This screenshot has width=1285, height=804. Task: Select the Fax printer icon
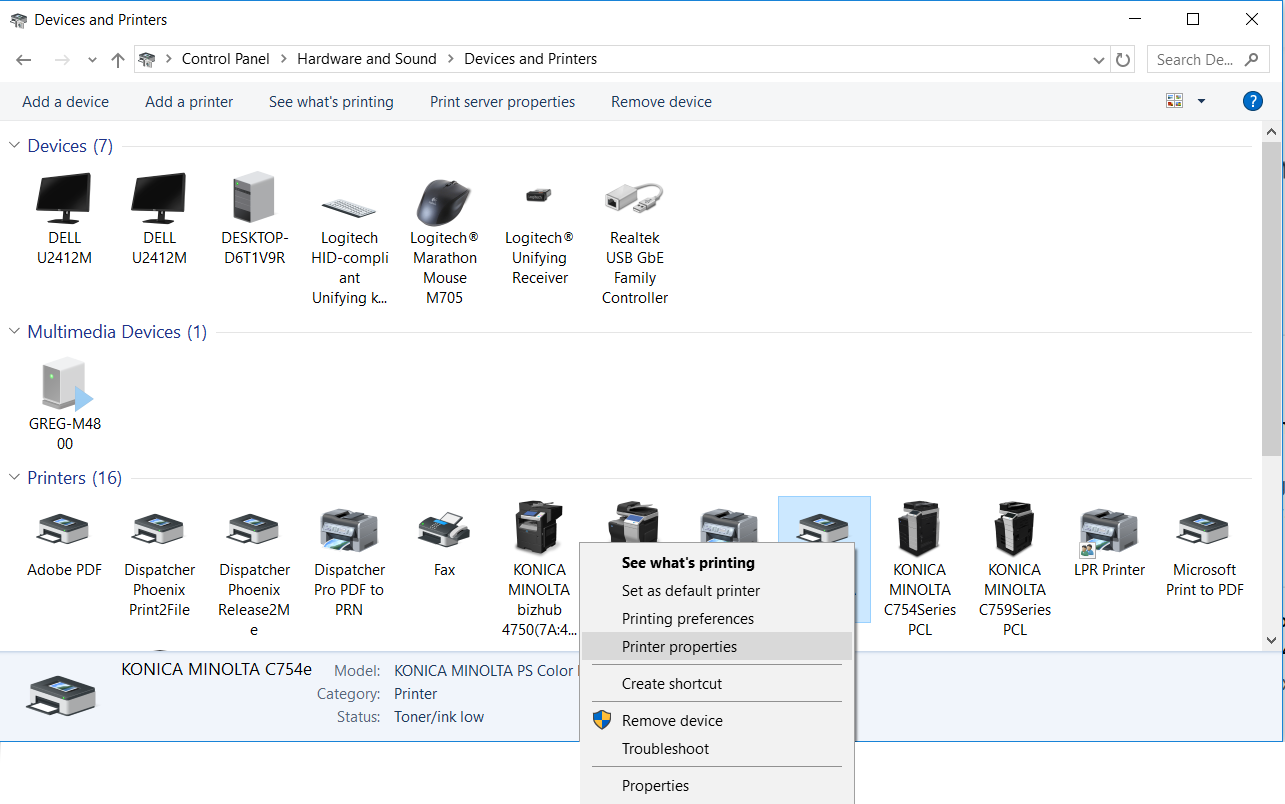444,528
